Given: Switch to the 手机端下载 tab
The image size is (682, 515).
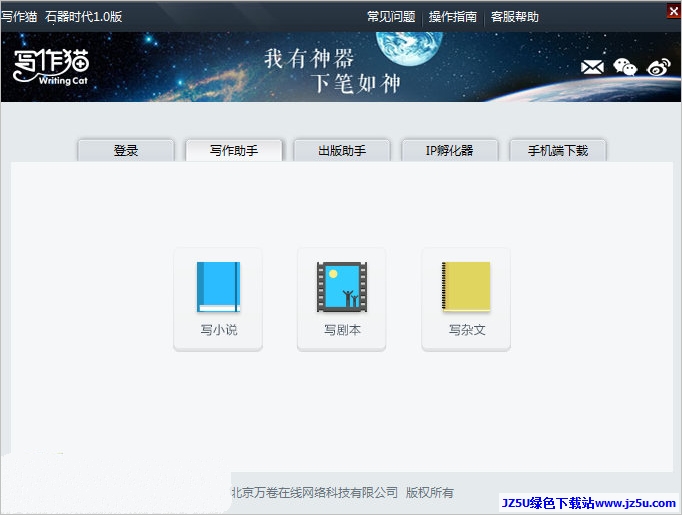Looking at the screenshot, I should [558, 150].
